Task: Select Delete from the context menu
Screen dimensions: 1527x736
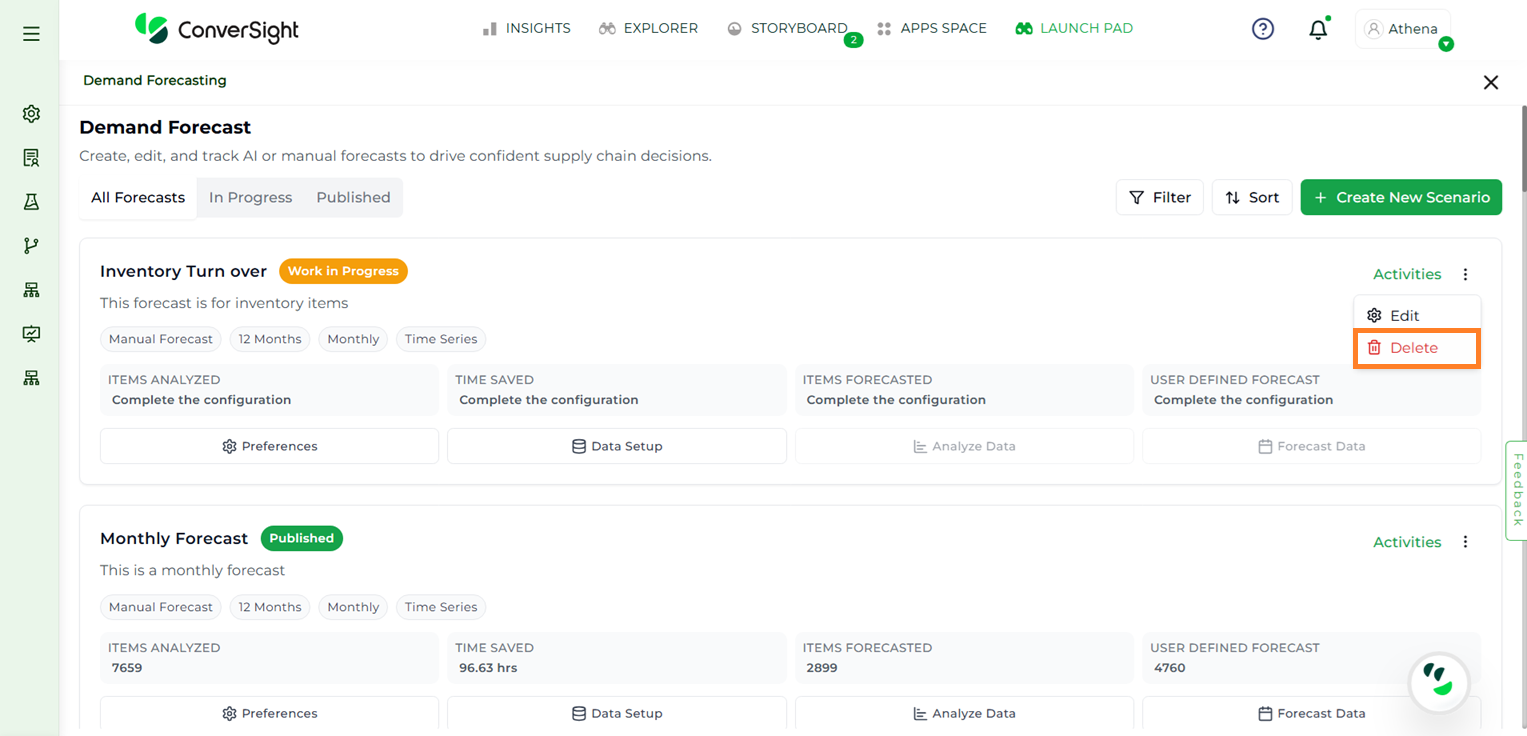Action: [x=1414, y=348]
